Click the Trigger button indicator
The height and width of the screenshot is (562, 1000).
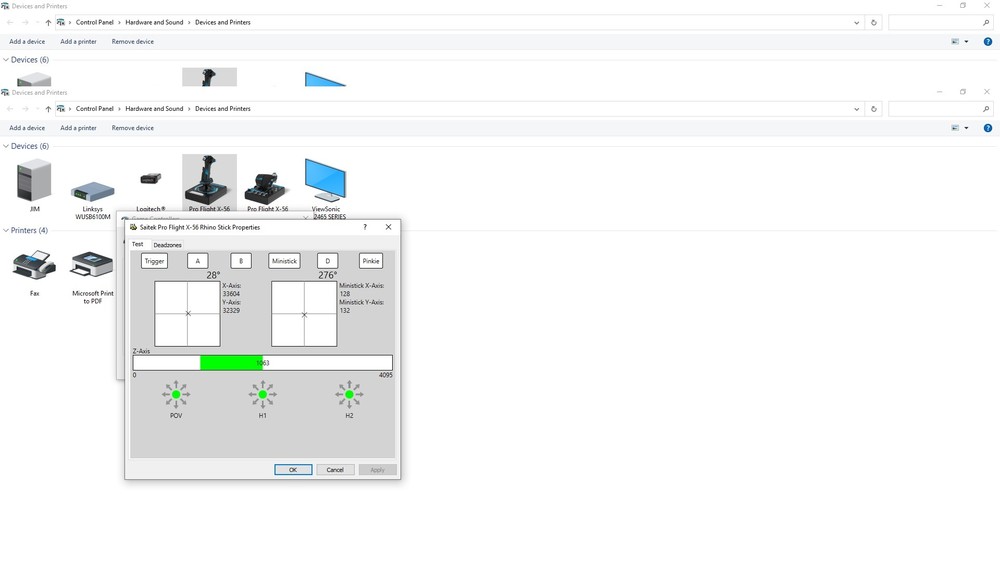point(154,261)
